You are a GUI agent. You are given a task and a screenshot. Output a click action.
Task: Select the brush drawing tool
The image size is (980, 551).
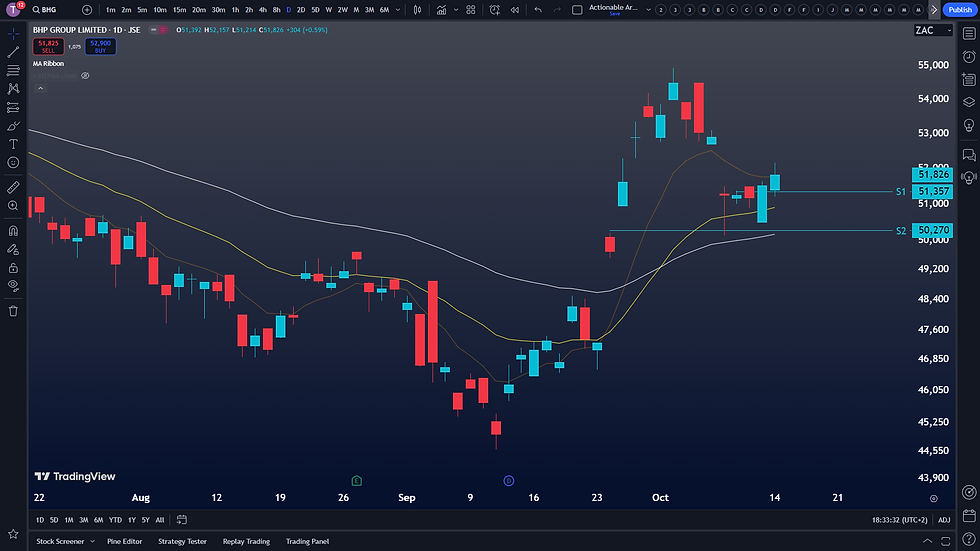point(13,126)
